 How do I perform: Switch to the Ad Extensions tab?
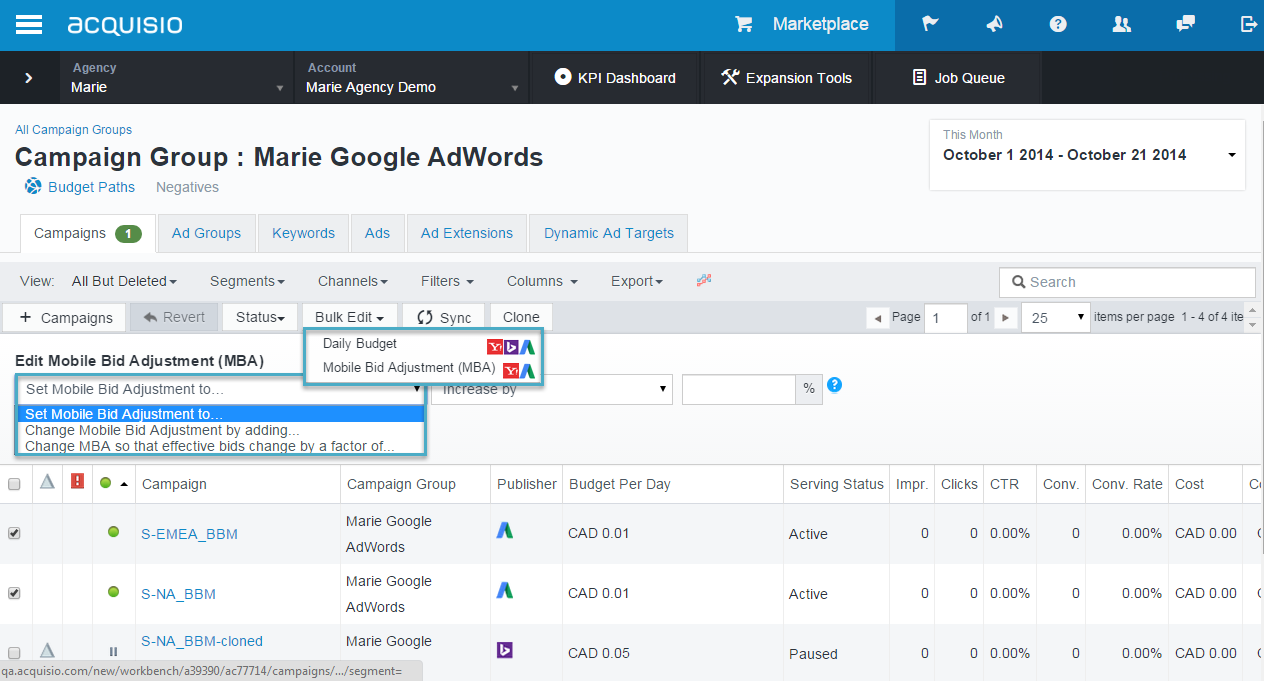(467, 233)
